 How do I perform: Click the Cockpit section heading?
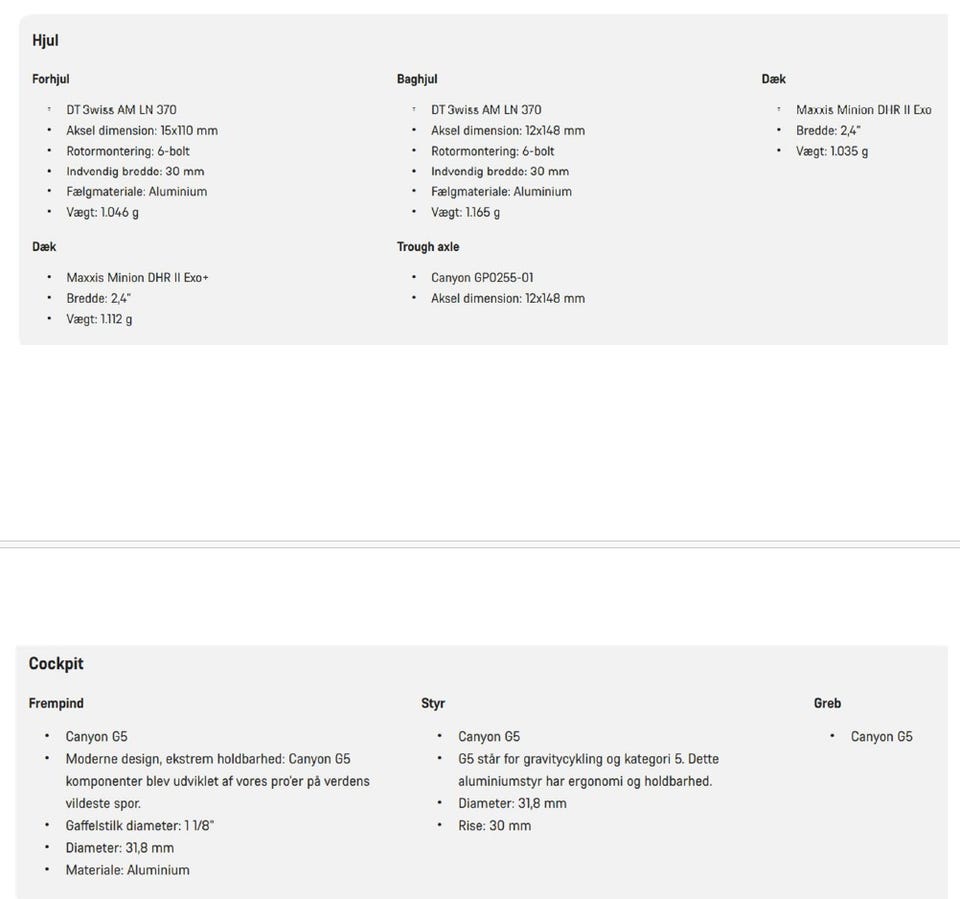coord(56,664)
